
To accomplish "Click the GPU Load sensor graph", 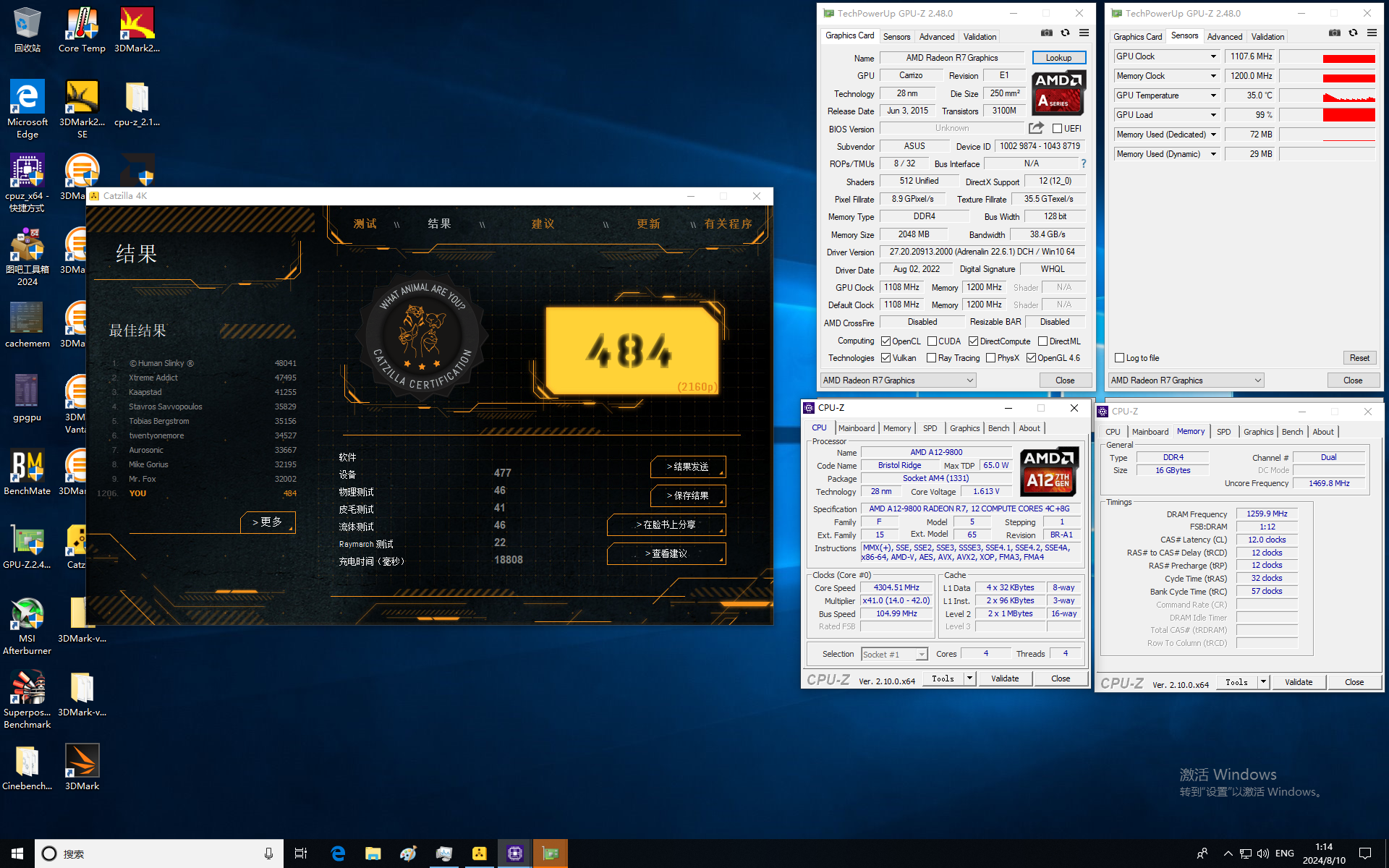I will [1327, 115].
